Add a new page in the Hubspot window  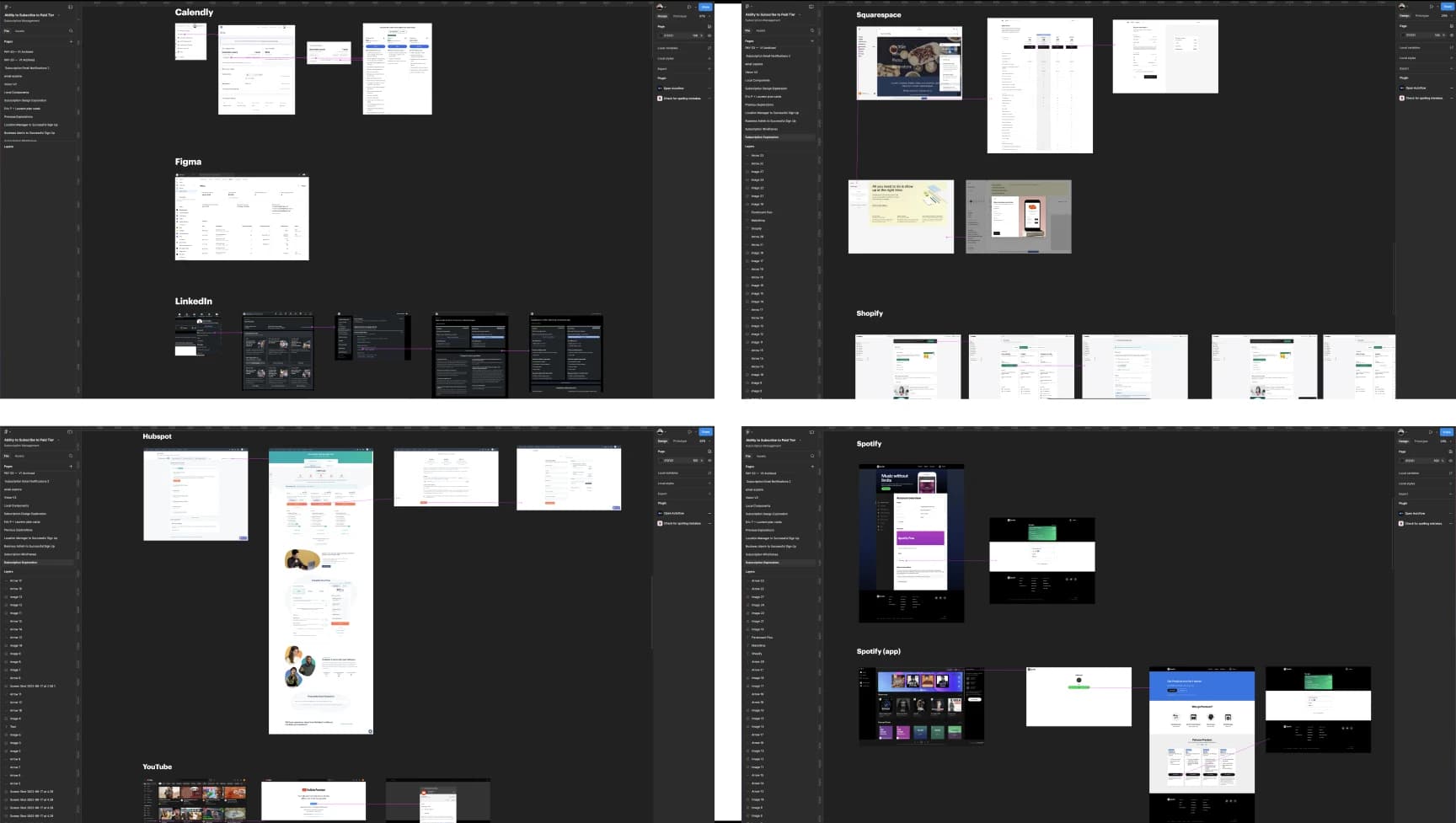pyautogui.click(x=71, y=466)
